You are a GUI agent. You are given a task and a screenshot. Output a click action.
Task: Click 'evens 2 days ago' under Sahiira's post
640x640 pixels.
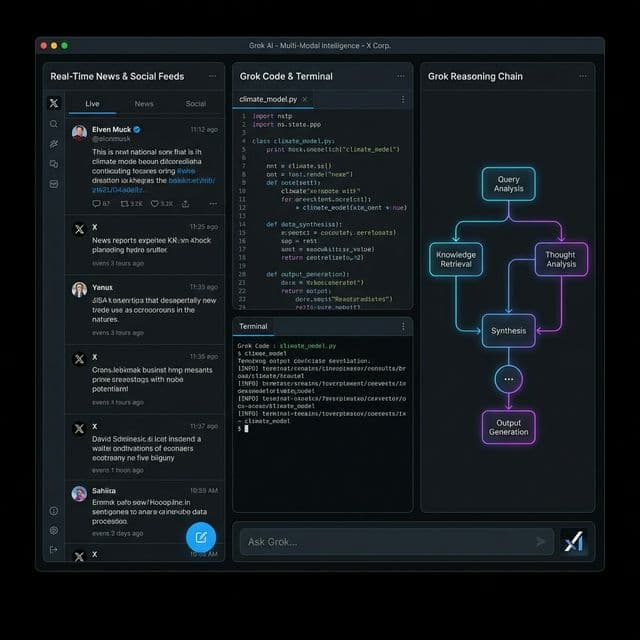[118, 533]
